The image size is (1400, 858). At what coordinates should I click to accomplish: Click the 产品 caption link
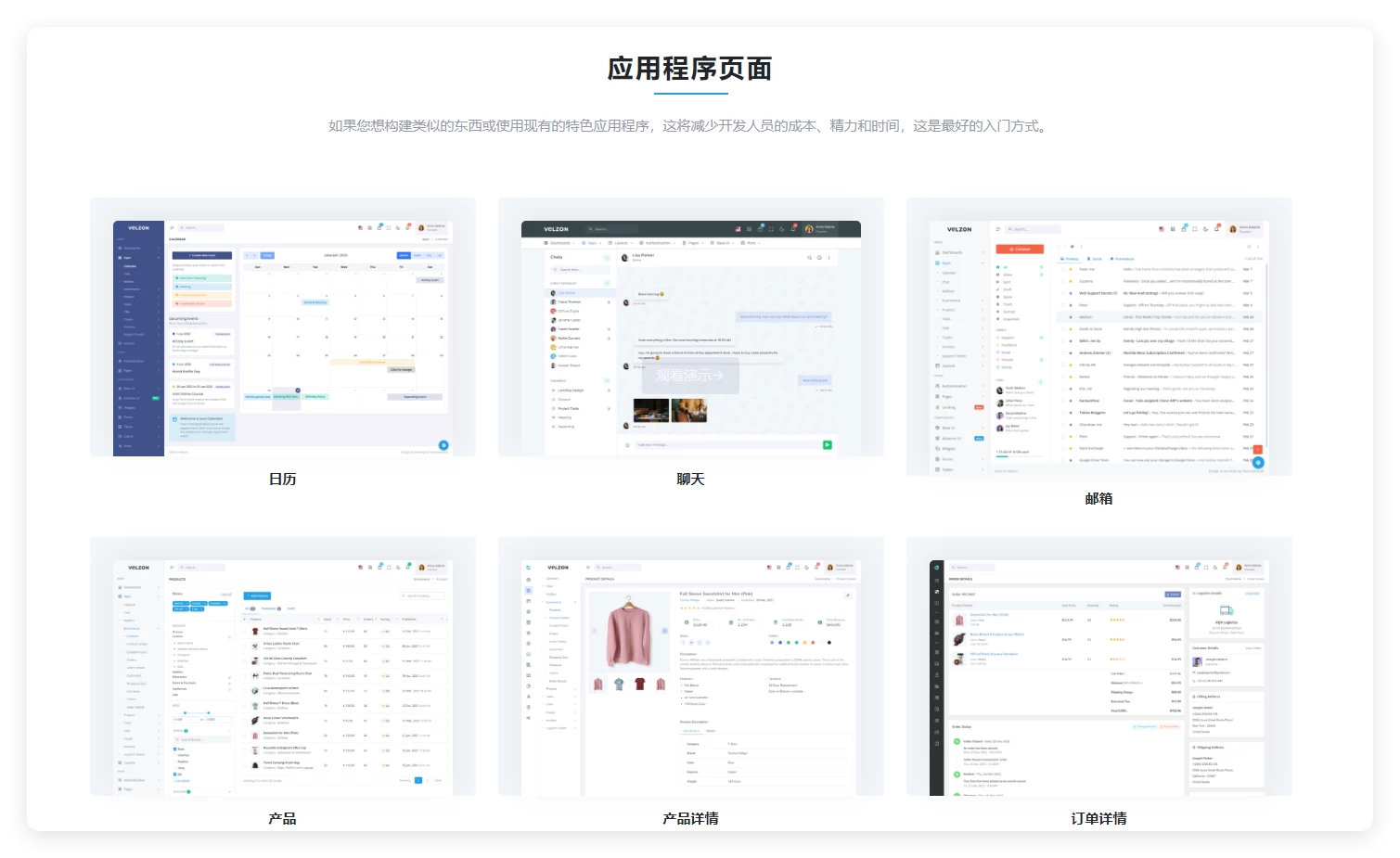[282, 819]
